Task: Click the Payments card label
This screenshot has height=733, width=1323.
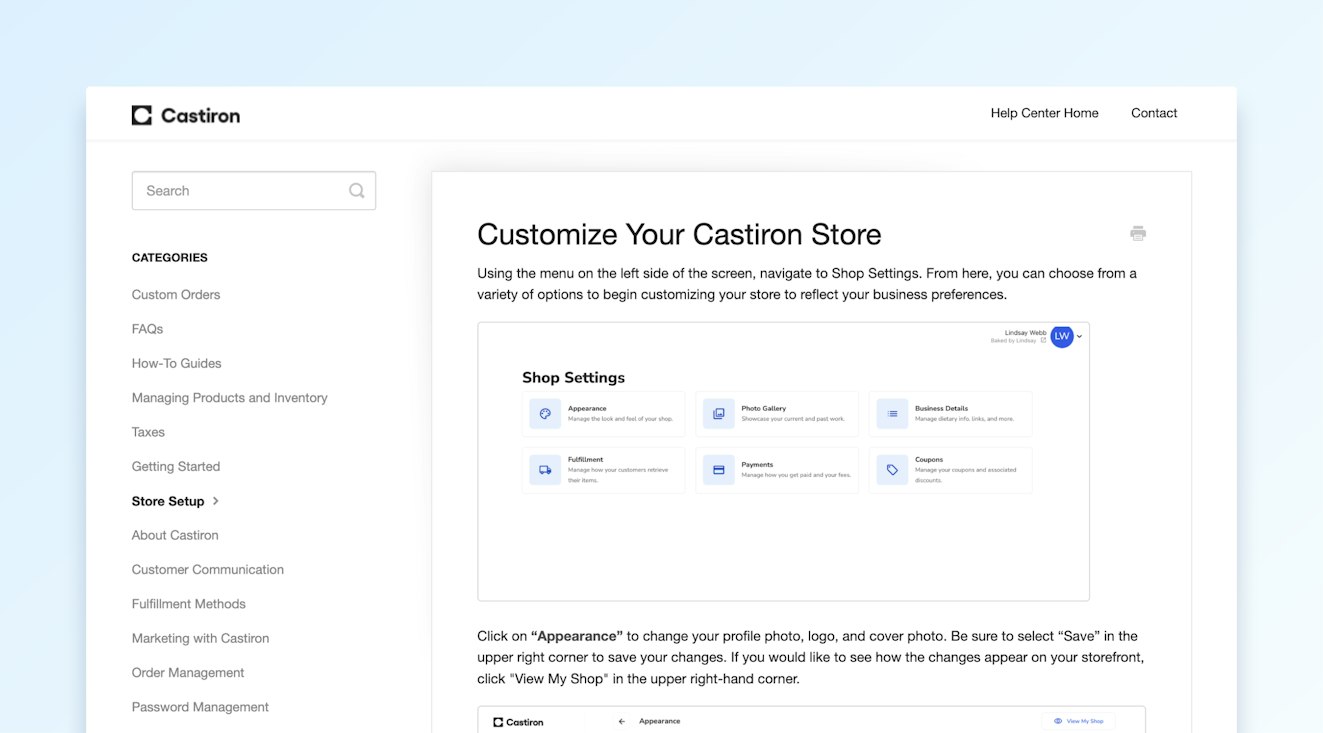Action: [757, 464]
